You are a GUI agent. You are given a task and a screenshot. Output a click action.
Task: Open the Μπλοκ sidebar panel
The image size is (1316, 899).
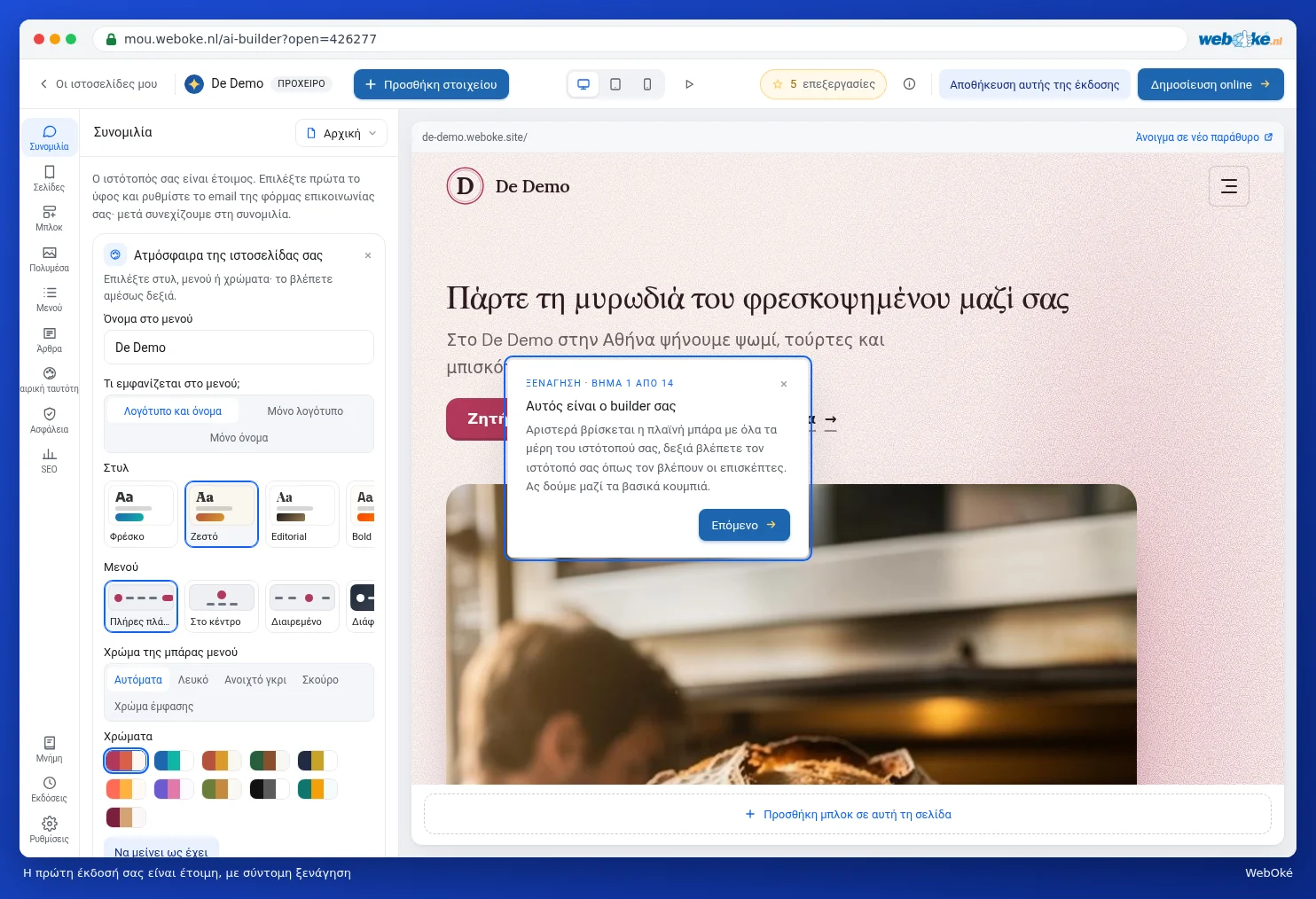tap(49, 218)
